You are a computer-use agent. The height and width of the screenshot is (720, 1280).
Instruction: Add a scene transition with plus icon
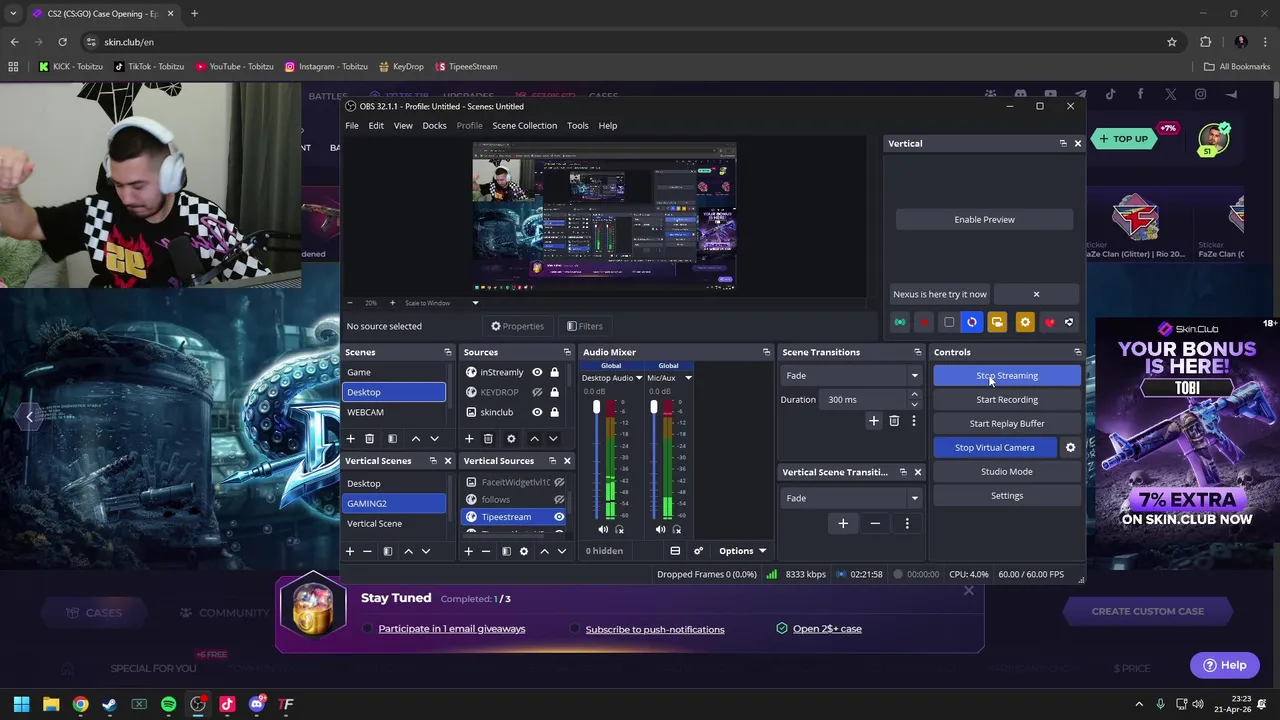tap(873, 421)
